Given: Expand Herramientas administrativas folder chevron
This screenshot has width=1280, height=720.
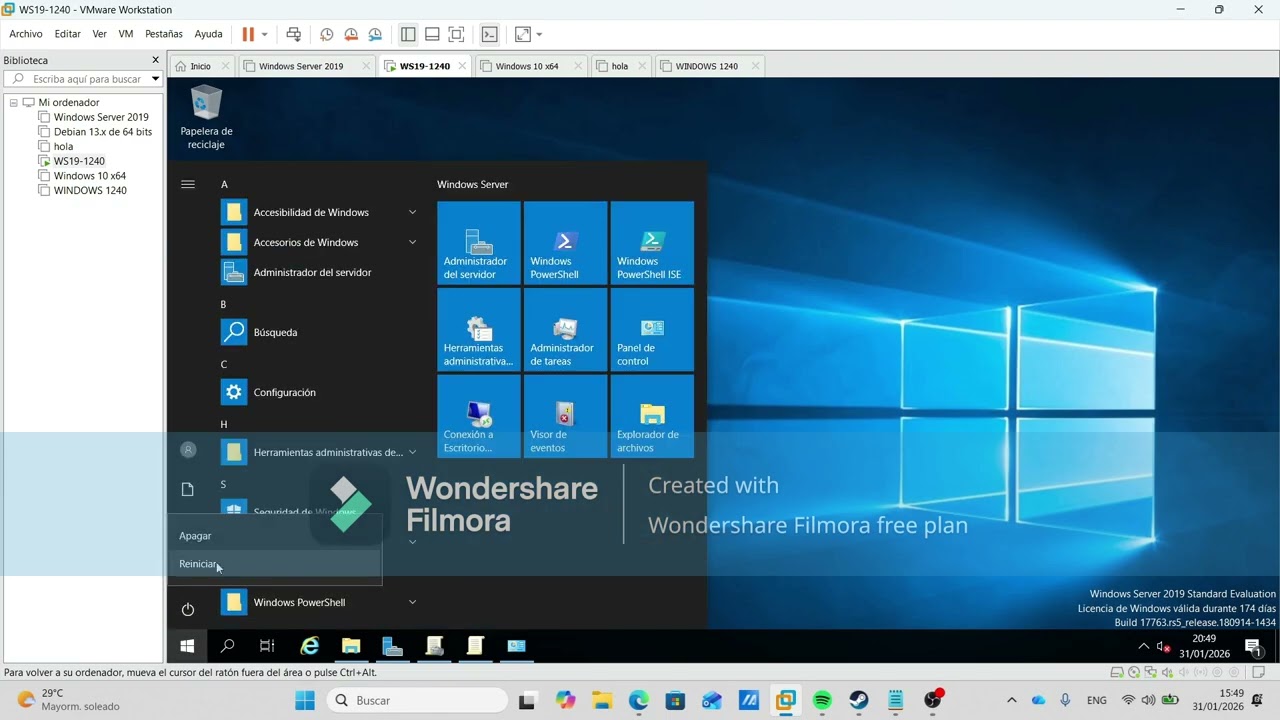Looking at the screenshot, I should pos(412,452).
